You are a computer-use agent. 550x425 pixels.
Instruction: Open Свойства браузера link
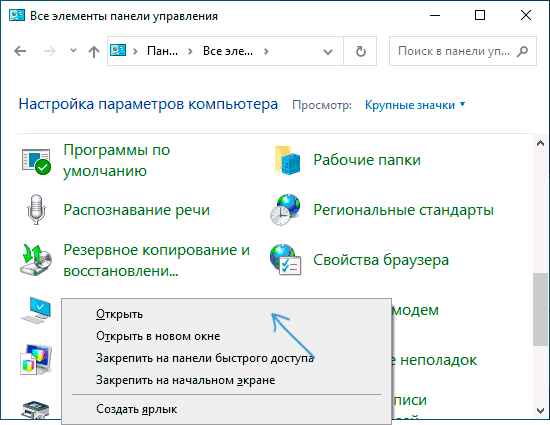coord(381,260)
